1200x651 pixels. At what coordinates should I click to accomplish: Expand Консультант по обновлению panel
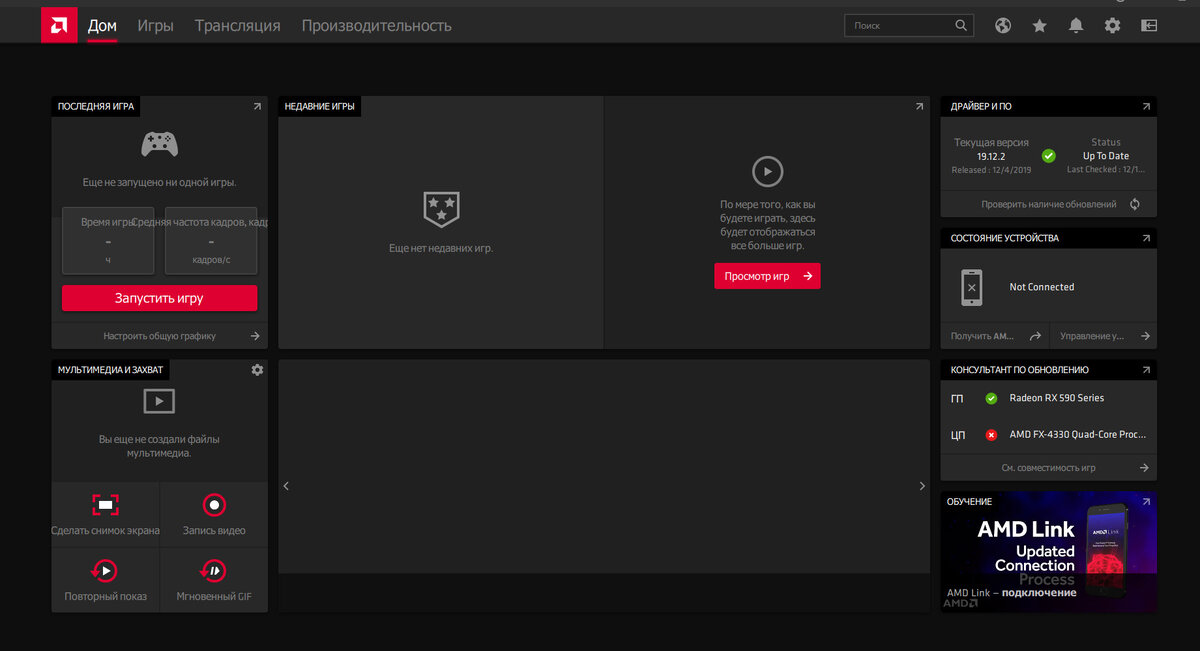(x=1146, y=369)
